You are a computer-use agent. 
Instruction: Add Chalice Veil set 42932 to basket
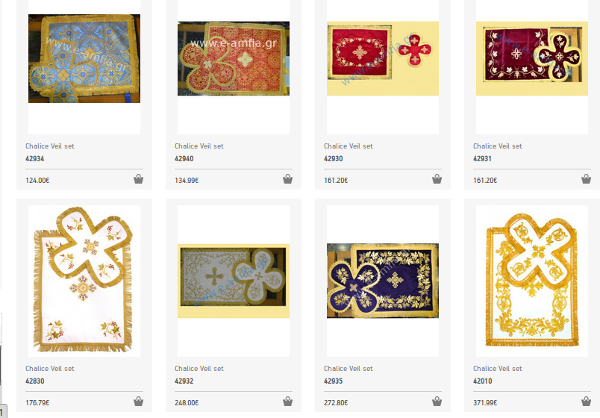[x=287, y=401]
